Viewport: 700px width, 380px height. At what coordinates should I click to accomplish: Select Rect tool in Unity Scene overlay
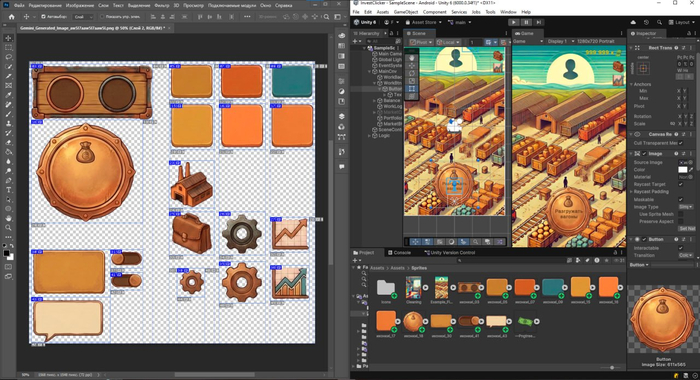412,89
